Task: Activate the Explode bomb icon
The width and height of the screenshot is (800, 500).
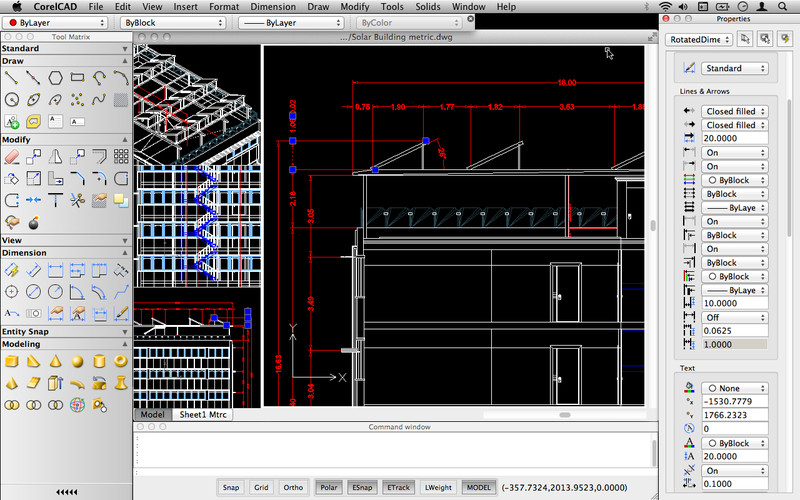Action: [33, 222]
